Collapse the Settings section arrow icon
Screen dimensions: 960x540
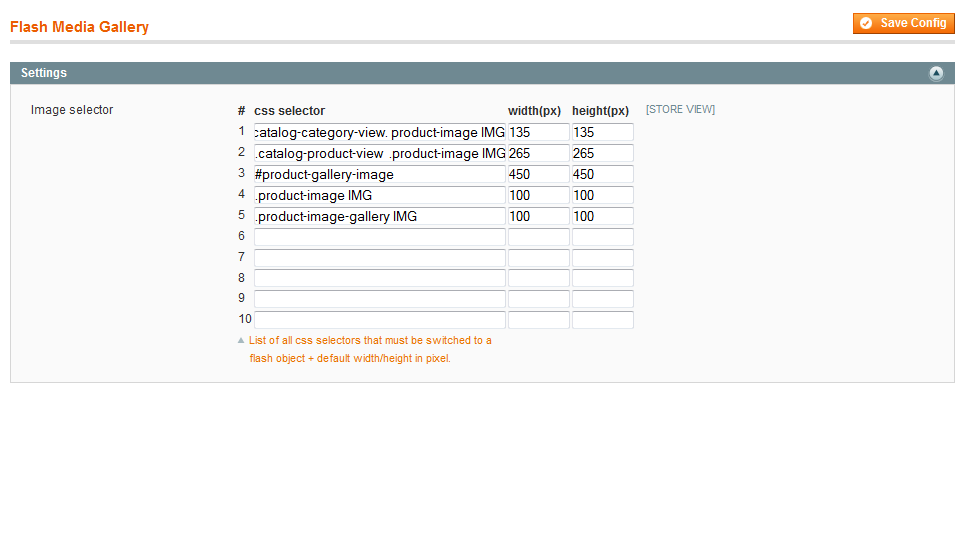coord(936,73)
